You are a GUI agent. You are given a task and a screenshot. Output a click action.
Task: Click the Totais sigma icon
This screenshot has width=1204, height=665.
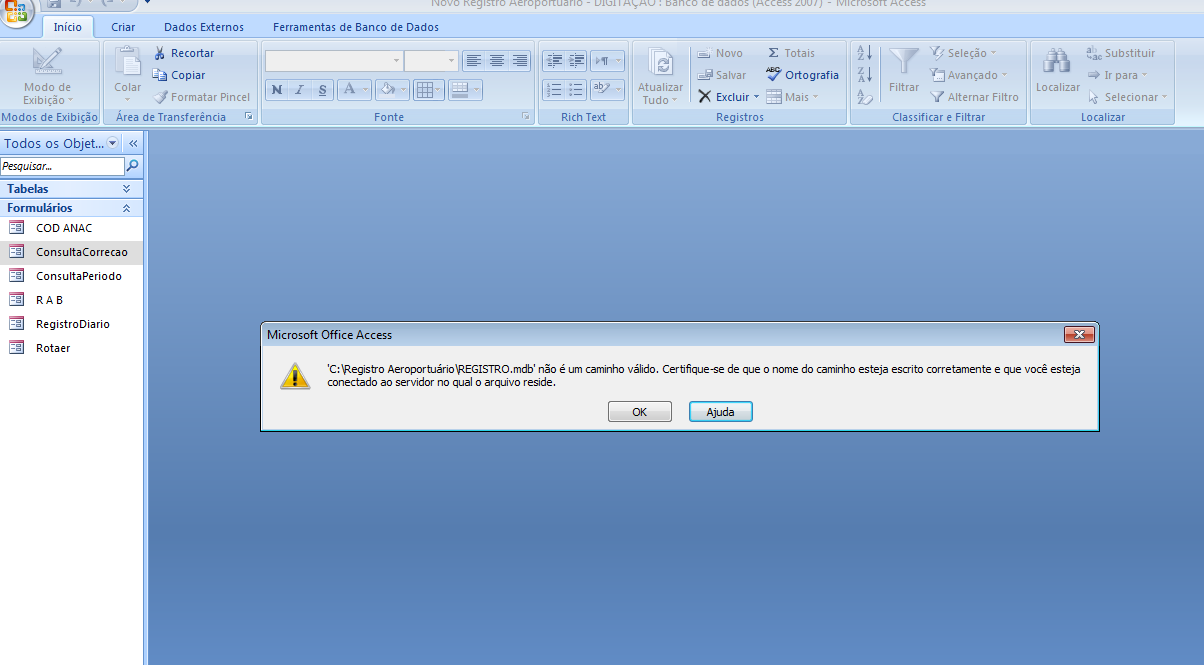click(x=773, y=53)
